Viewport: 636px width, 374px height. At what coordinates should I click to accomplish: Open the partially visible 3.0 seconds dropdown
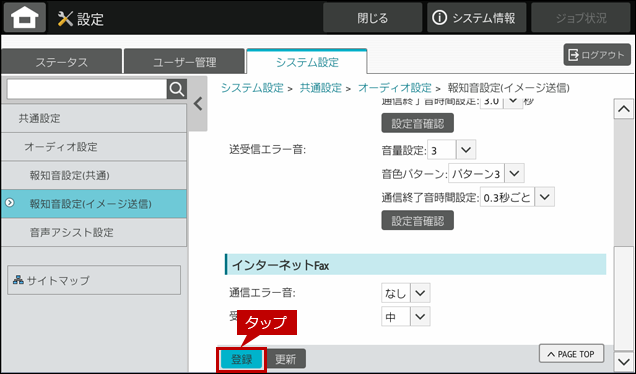(x=501, y=102)
